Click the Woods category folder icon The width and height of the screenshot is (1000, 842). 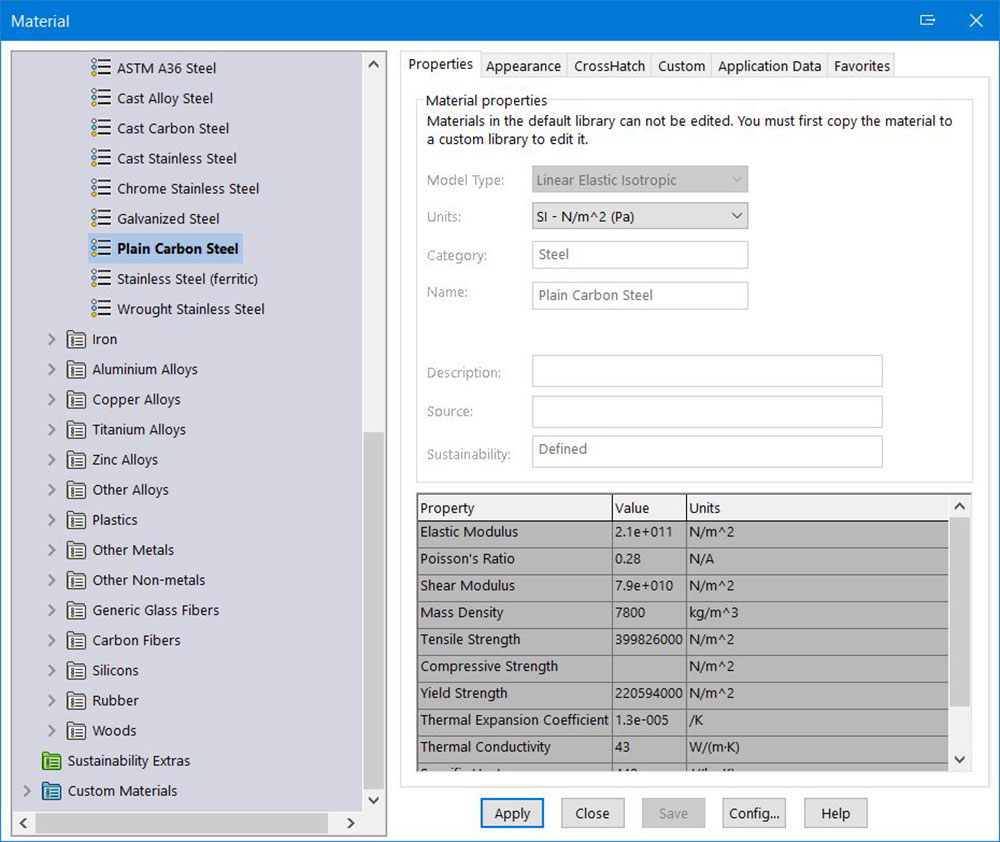click(x=76, y=731)
